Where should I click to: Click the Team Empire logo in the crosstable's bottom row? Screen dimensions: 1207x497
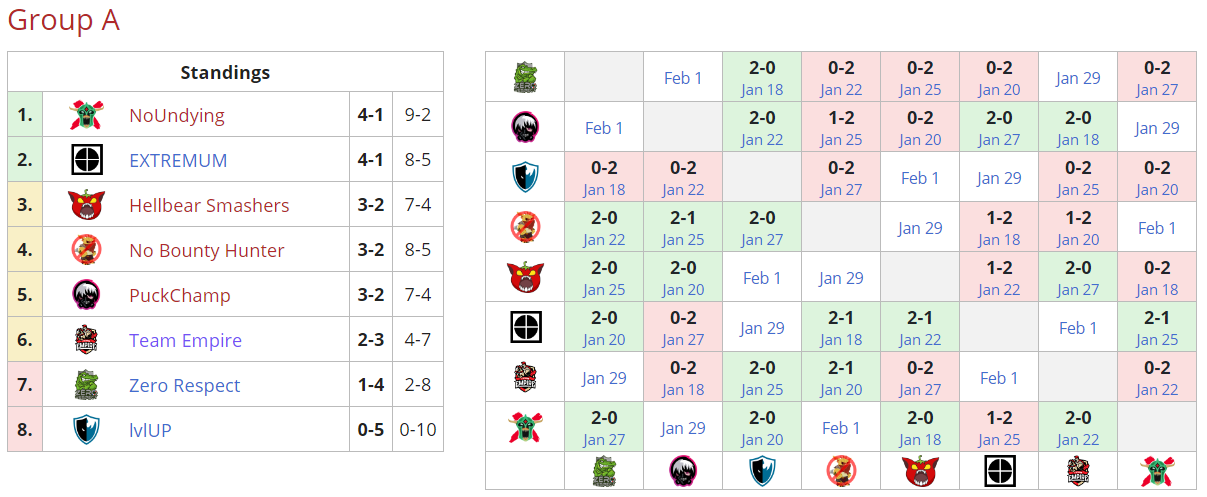[1078, 471]
